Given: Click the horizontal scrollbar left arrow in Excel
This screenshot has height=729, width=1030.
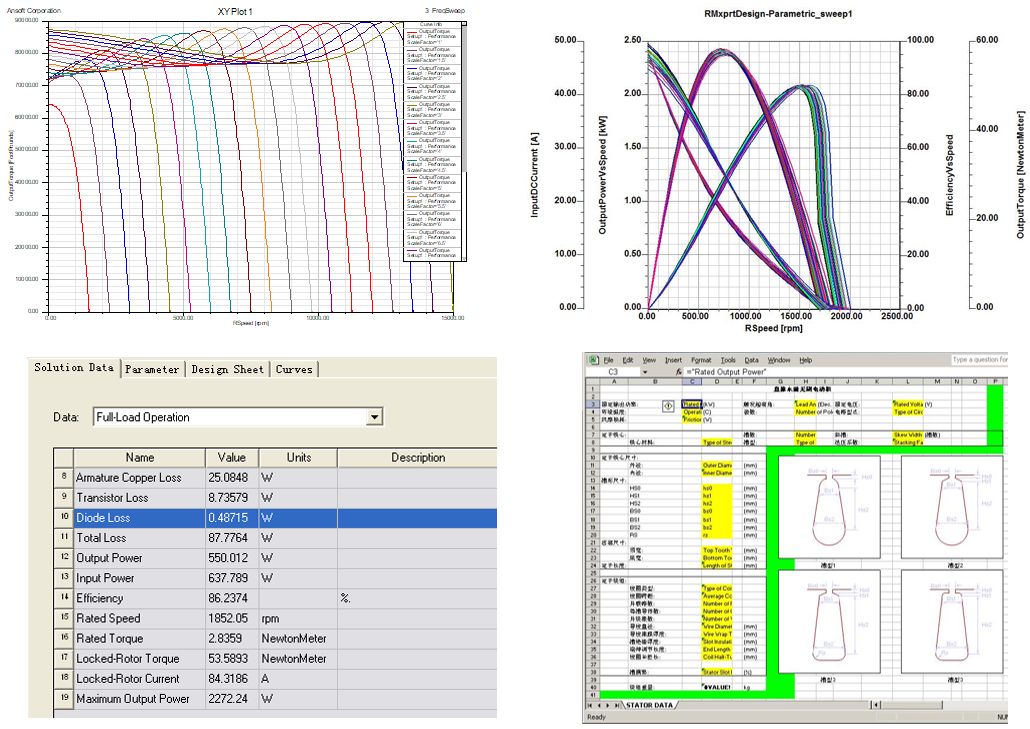Looking at the screenshot, I should click(876, 705).
